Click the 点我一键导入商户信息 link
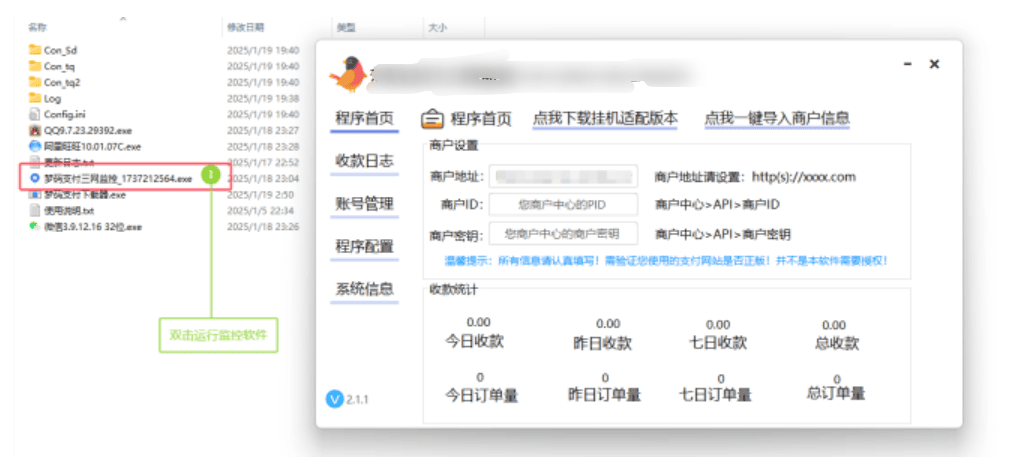 click(777, 118)
